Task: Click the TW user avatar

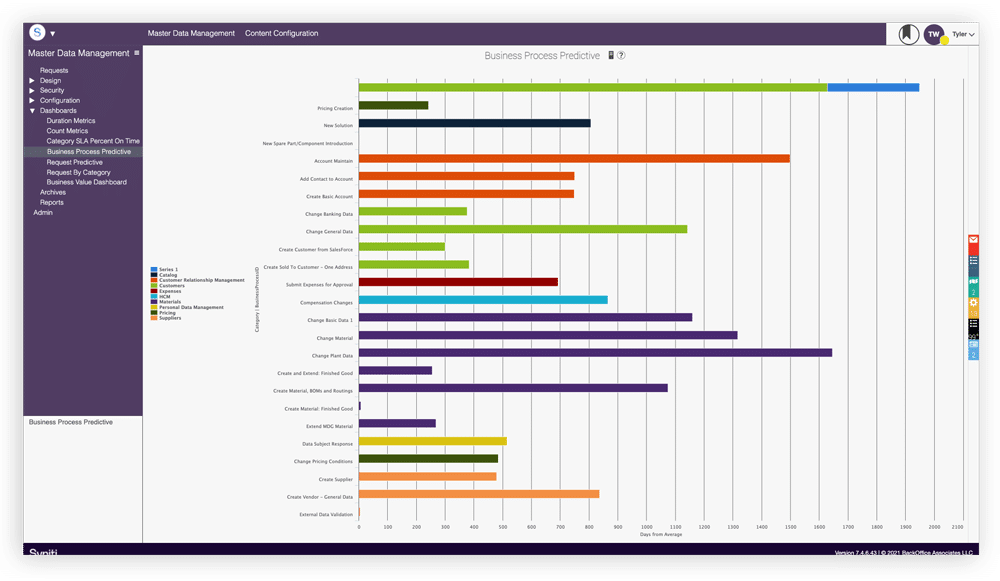Action: pyautogui.click(x=934, y=34)
